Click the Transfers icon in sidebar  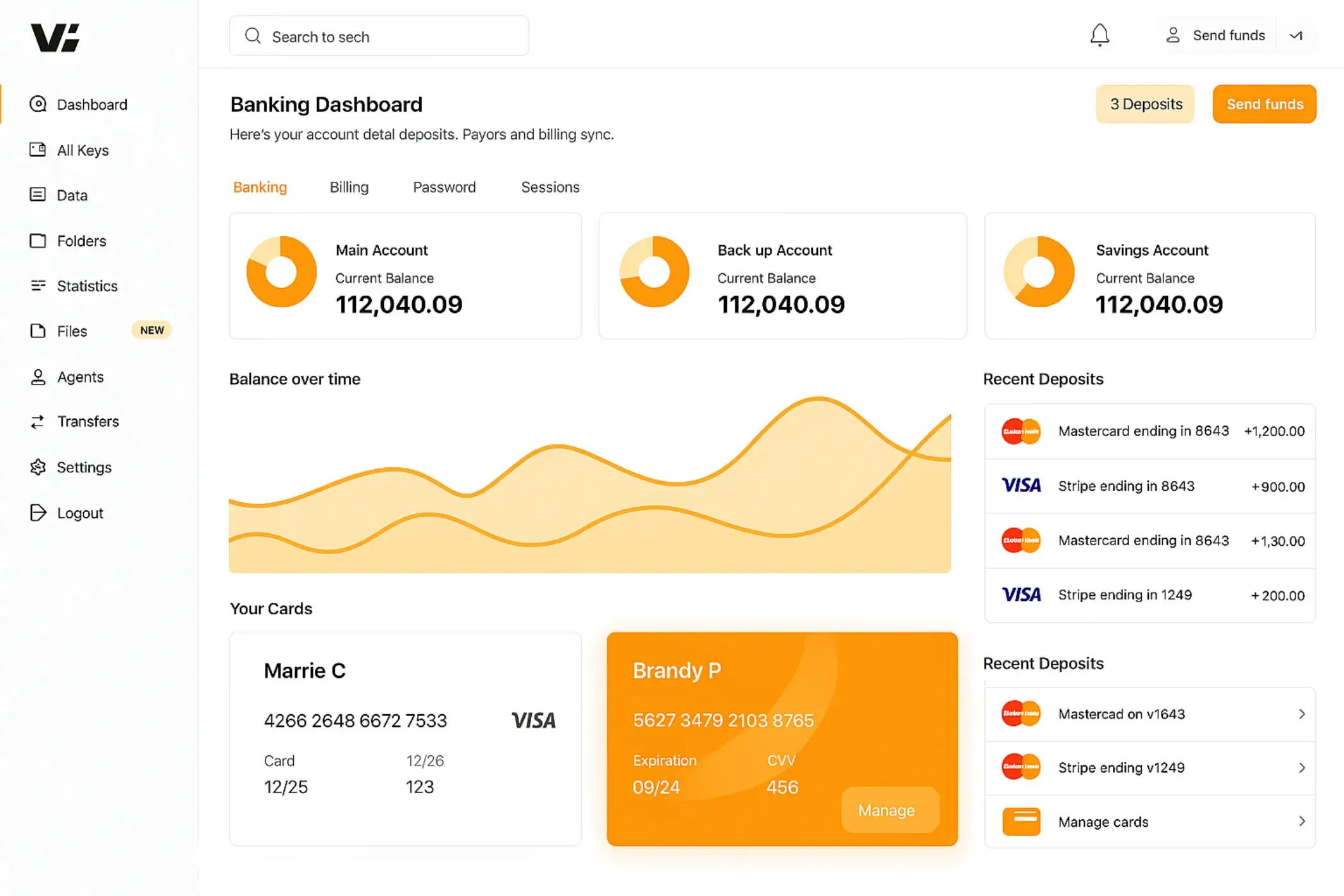coord(38,421)
